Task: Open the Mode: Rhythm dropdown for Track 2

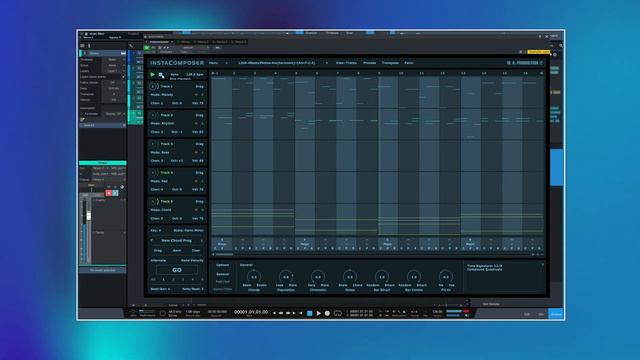Action: 162,123
